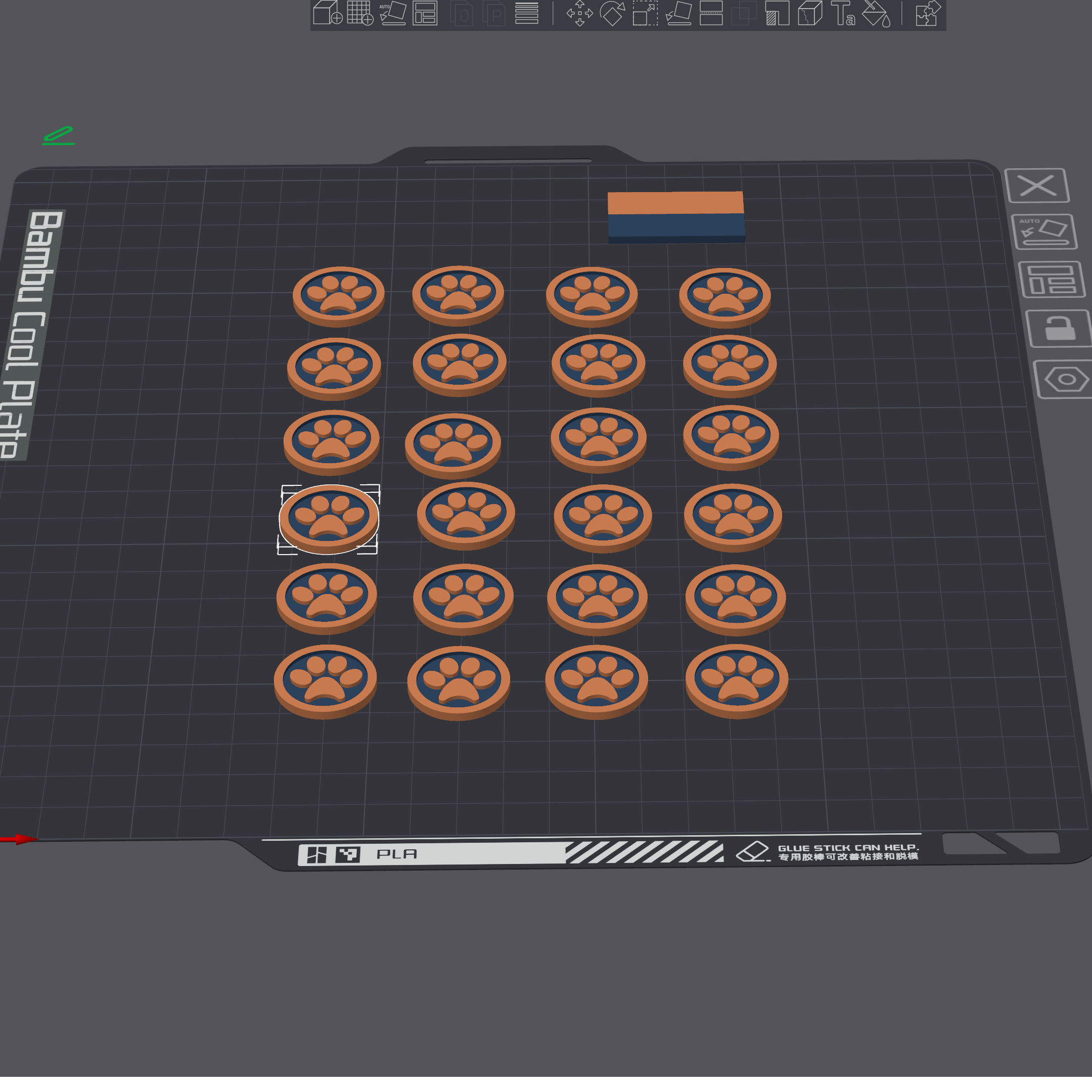Click the greyed-out Mesh boolean icon

tap(744, 13)
